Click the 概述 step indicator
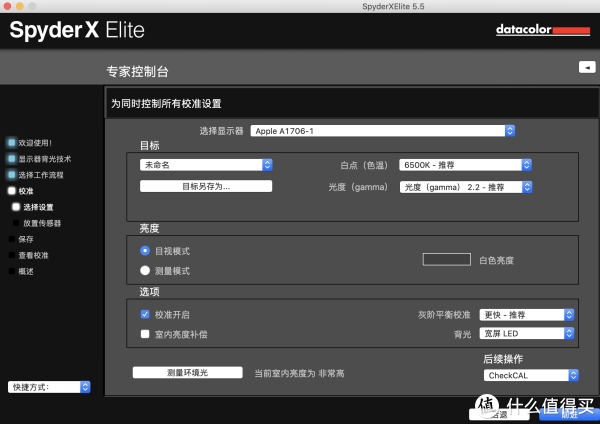The image size is (600, 424). pos(11,271)
